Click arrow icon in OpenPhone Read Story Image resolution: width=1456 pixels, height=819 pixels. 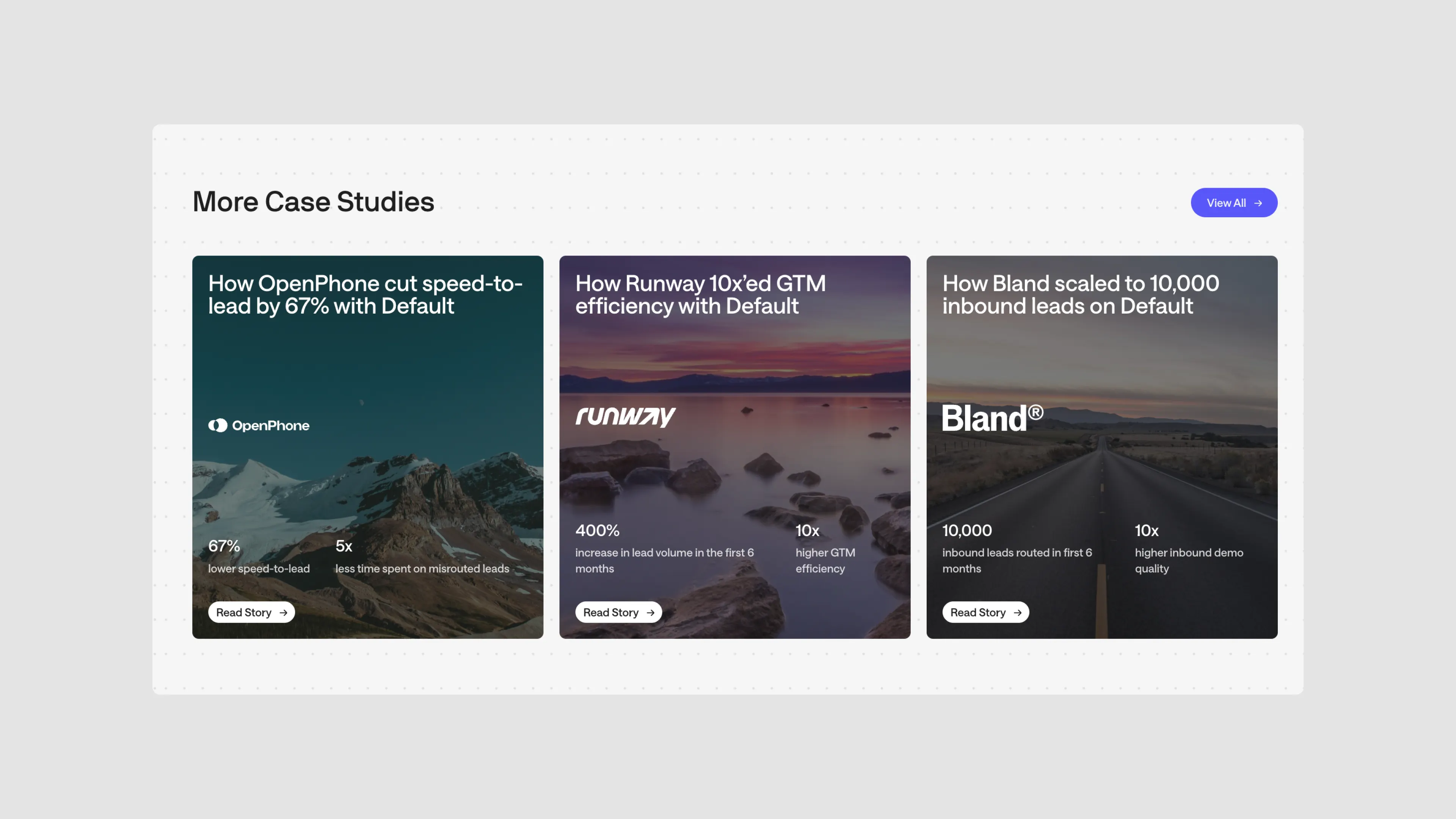tap(283, 613)
